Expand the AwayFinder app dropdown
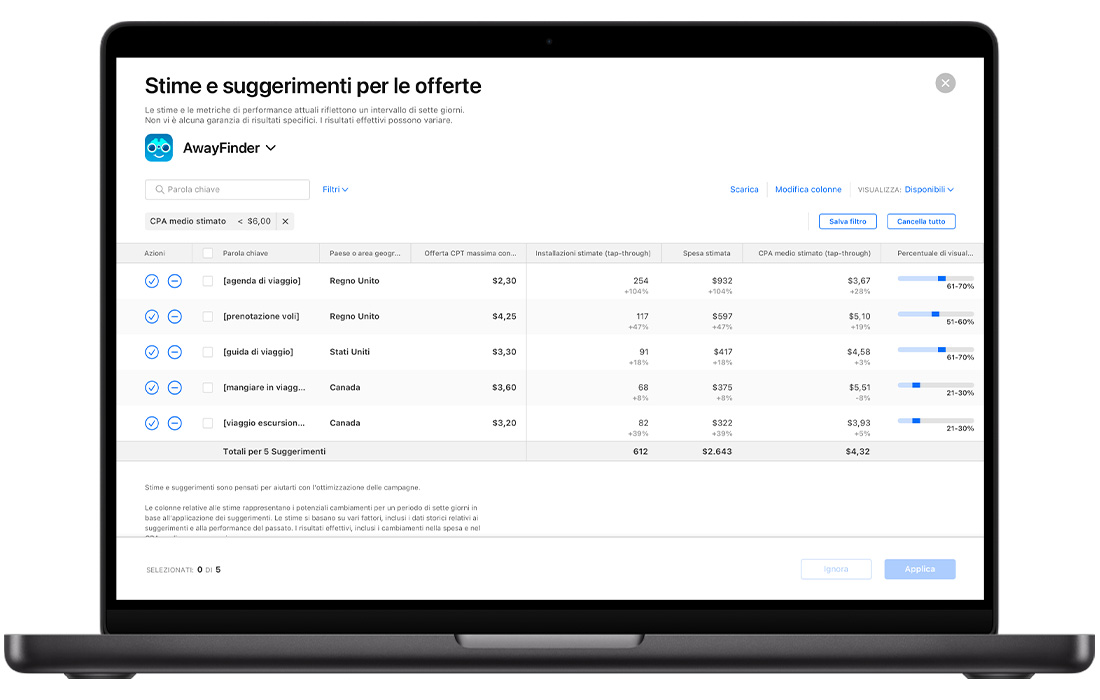 click(270, 149)
